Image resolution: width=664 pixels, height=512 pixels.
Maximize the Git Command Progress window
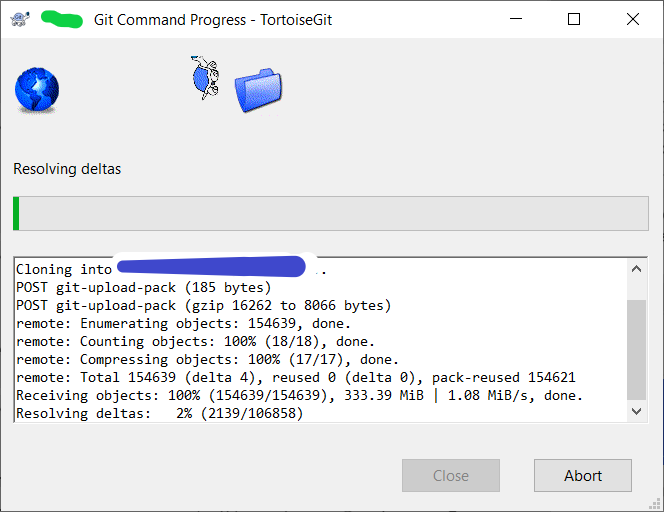(574, 19)
